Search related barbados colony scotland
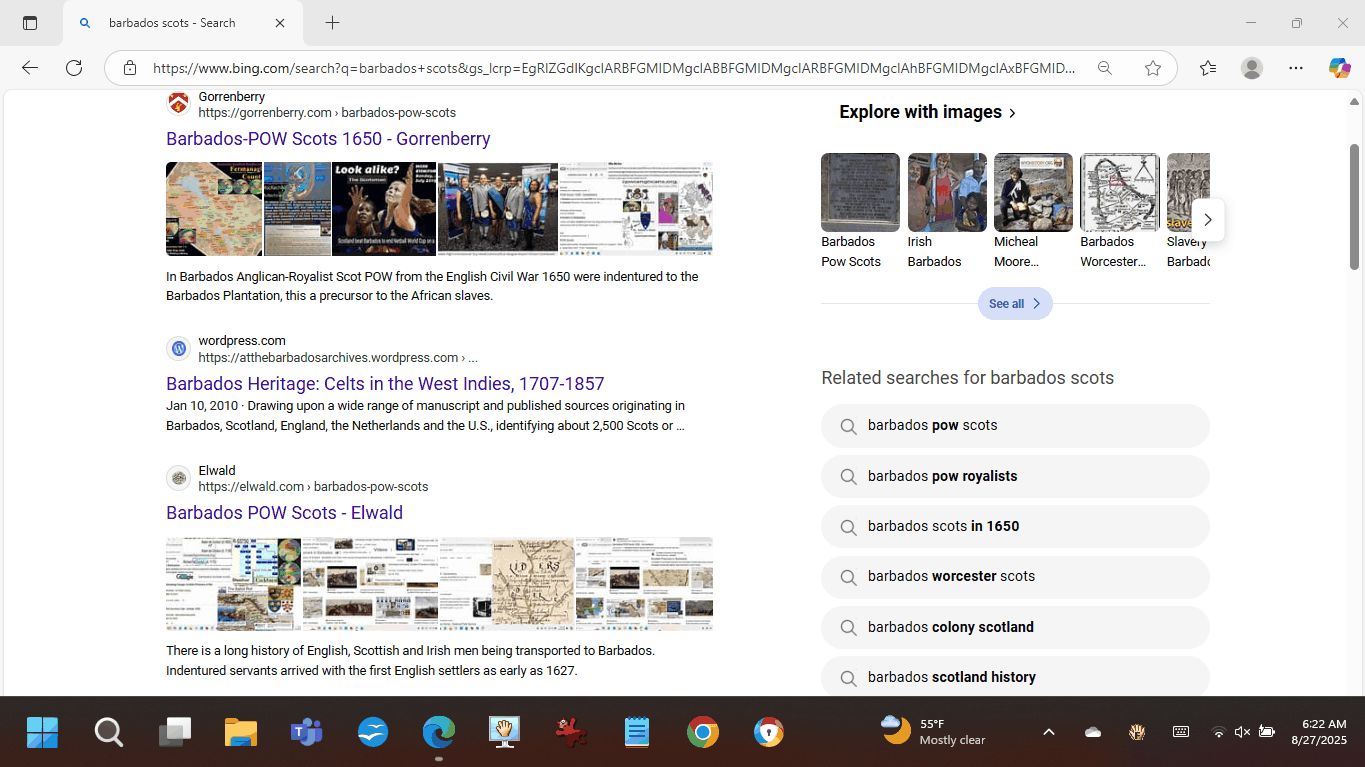Viewport: 1365px width, 767px height. coord(950,627)
